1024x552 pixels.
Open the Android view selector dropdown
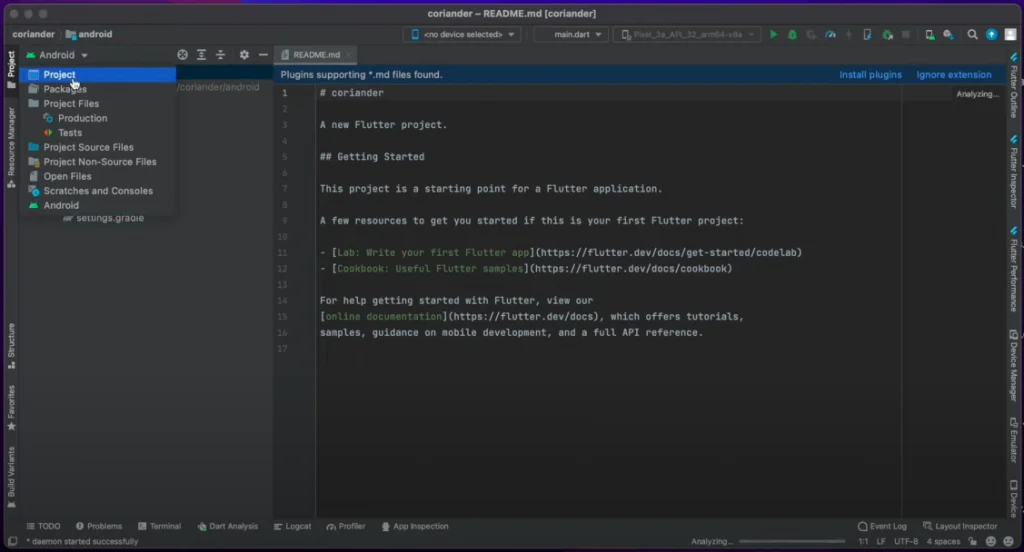pyautogui.click(x=57, y=55)
